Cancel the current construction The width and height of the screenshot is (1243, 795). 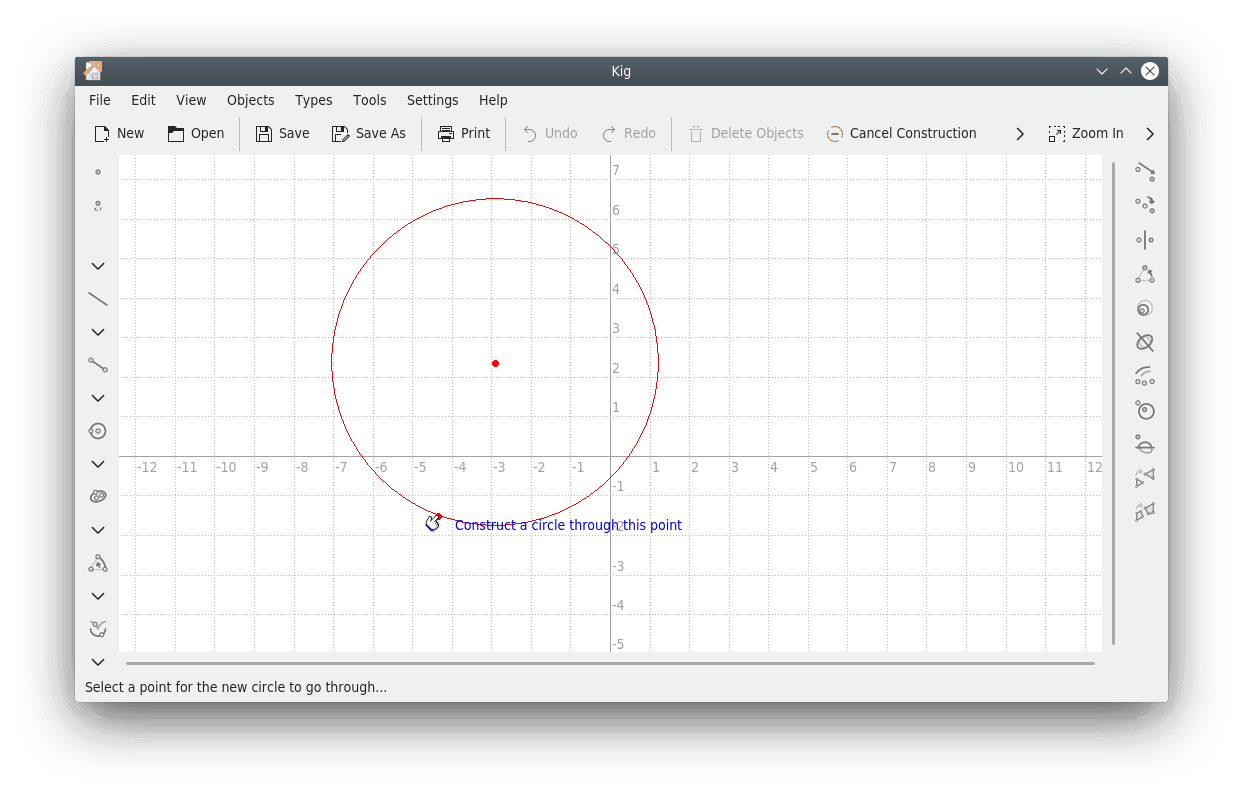pyautogui.click(x=902, y=134)
